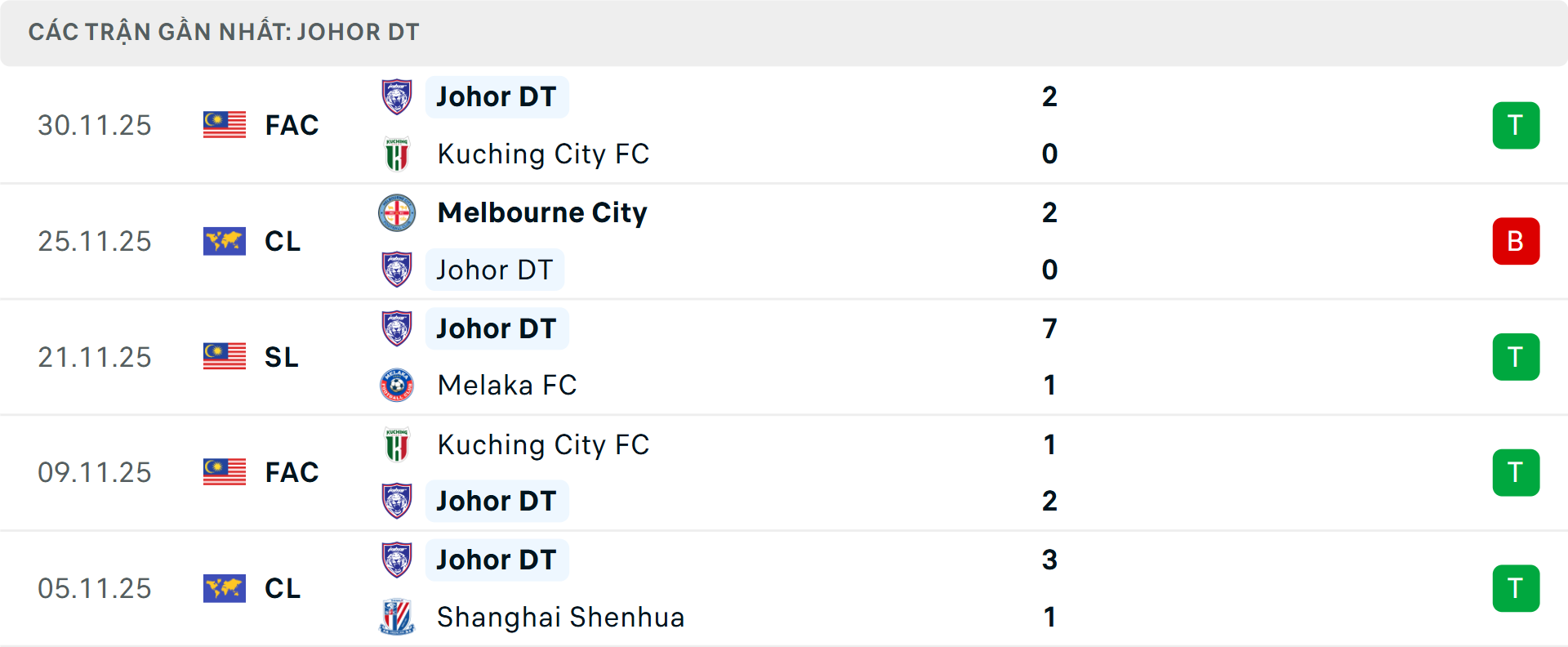Screen dimensions: 1568x647
Task: Select the Champions League globe icon
Action: click(x=224, y=241)
